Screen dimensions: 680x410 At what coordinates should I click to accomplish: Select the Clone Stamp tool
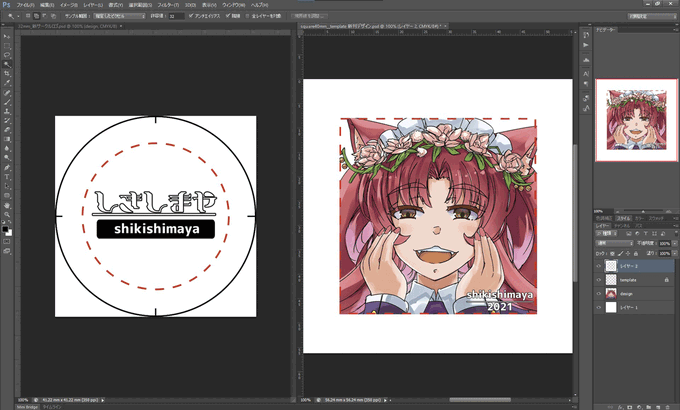[7, 112]
